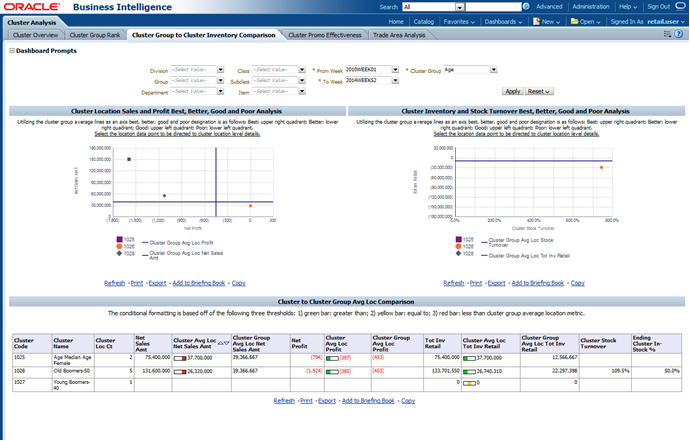Click Export under the sales chart
The width and height of the screenshot is (690, 441).
coord(157,283)
